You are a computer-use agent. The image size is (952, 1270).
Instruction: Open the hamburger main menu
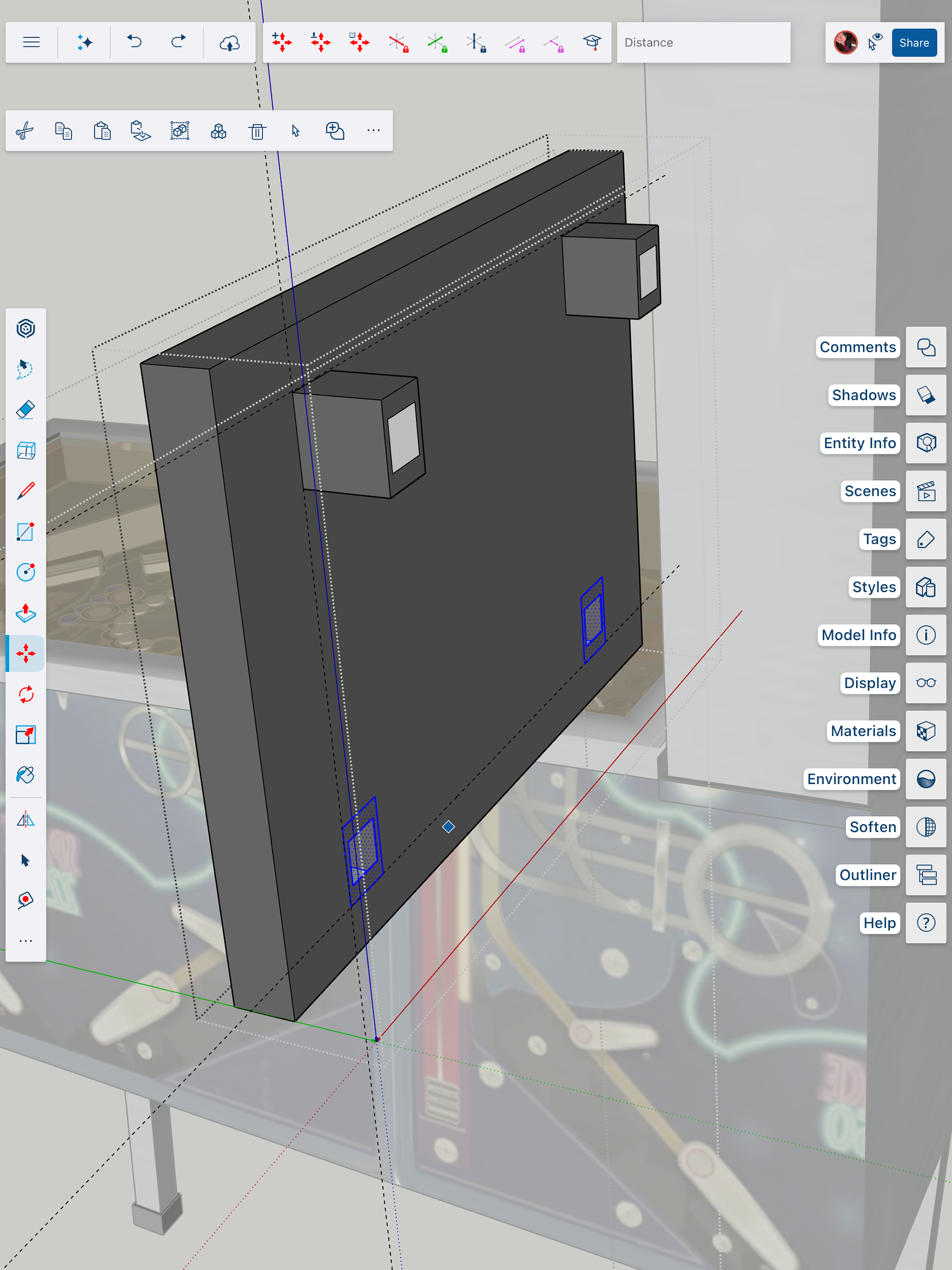32,43
